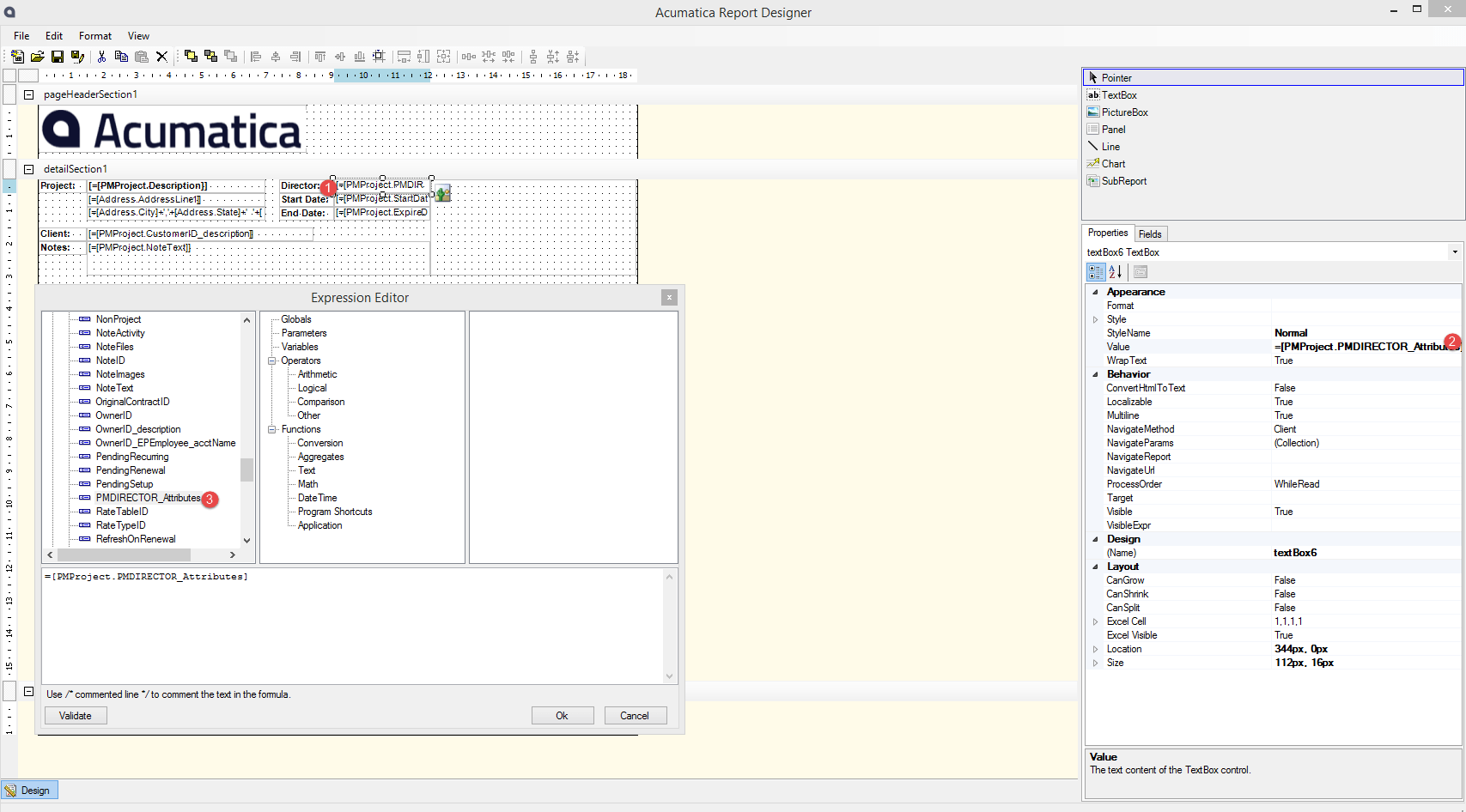Pick the Line tool in the toolbox

tap(1110, 147)
